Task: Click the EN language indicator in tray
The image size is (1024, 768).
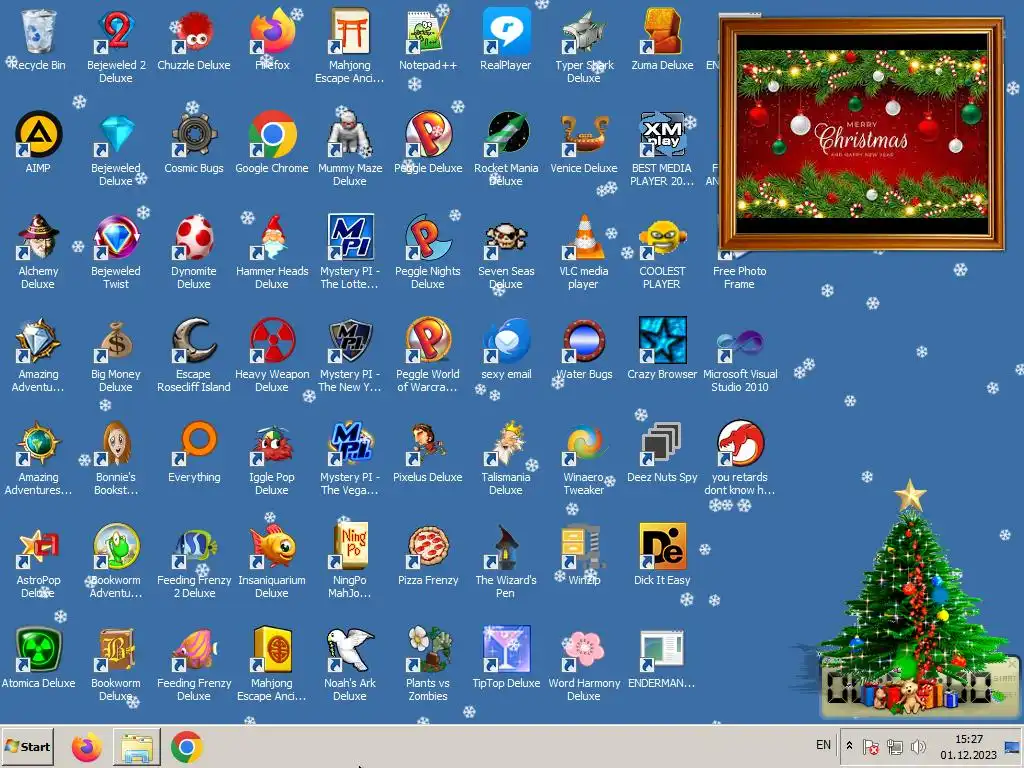Action: coord(824,745)
